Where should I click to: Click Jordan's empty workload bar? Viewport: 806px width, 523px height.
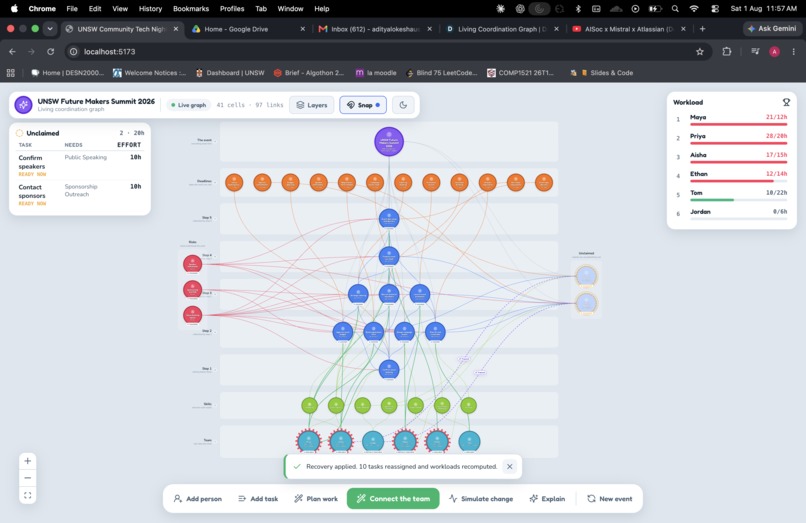coord(738,219)
